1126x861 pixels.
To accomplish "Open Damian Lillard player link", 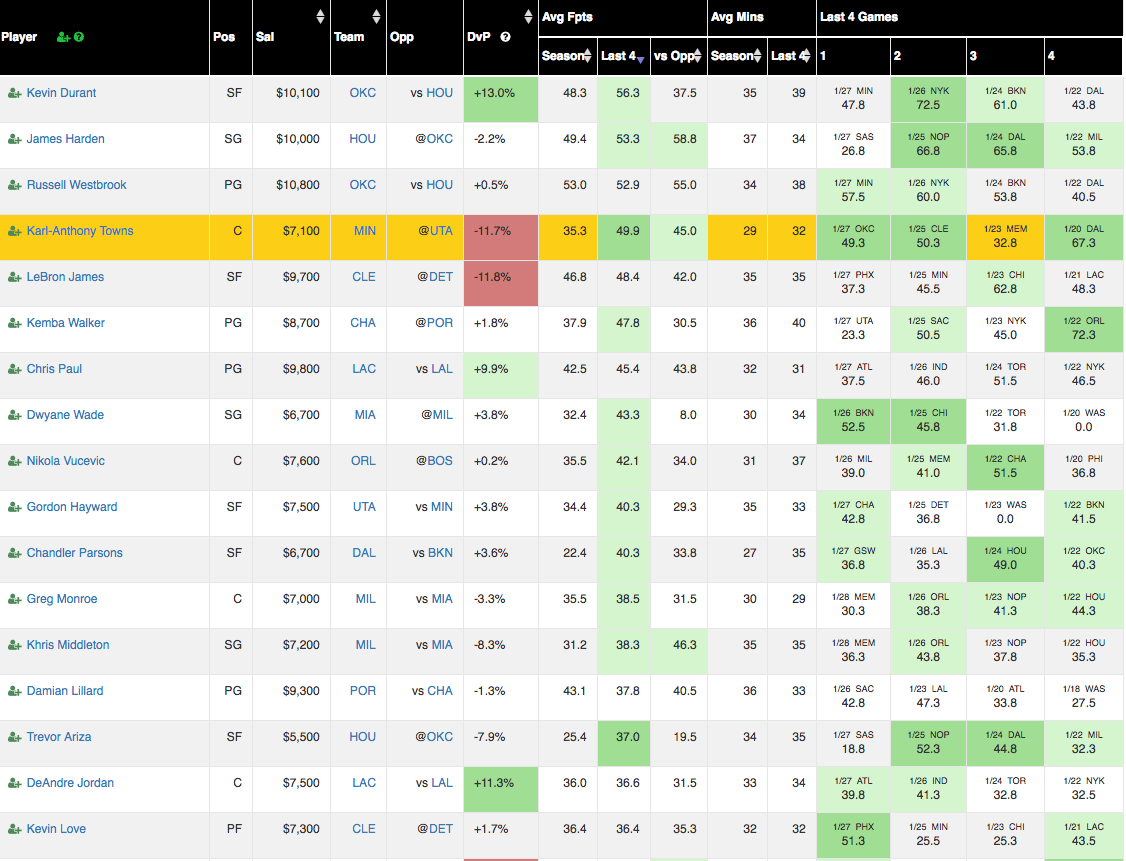I will (65, 691).
